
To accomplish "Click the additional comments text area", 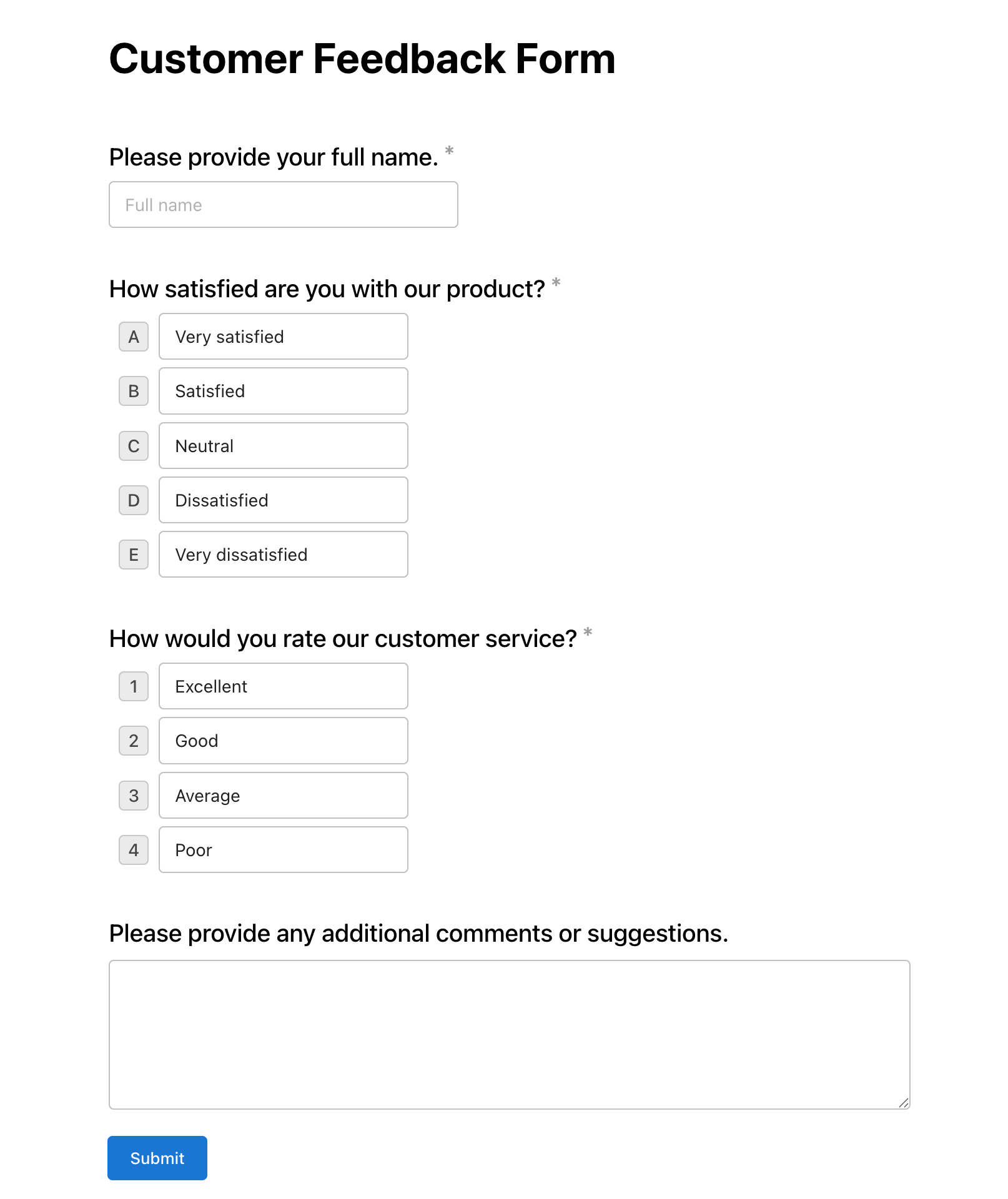I will coord(509,1030).
